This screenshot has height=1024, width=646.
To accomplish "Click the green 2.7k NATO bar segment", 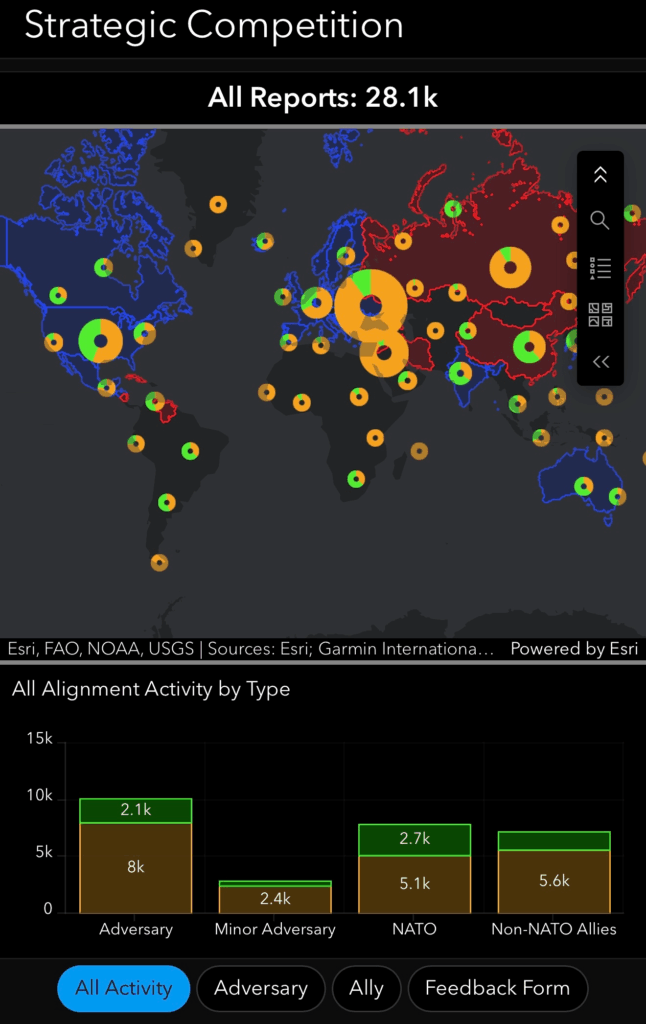I will click(x=414, y=840).
